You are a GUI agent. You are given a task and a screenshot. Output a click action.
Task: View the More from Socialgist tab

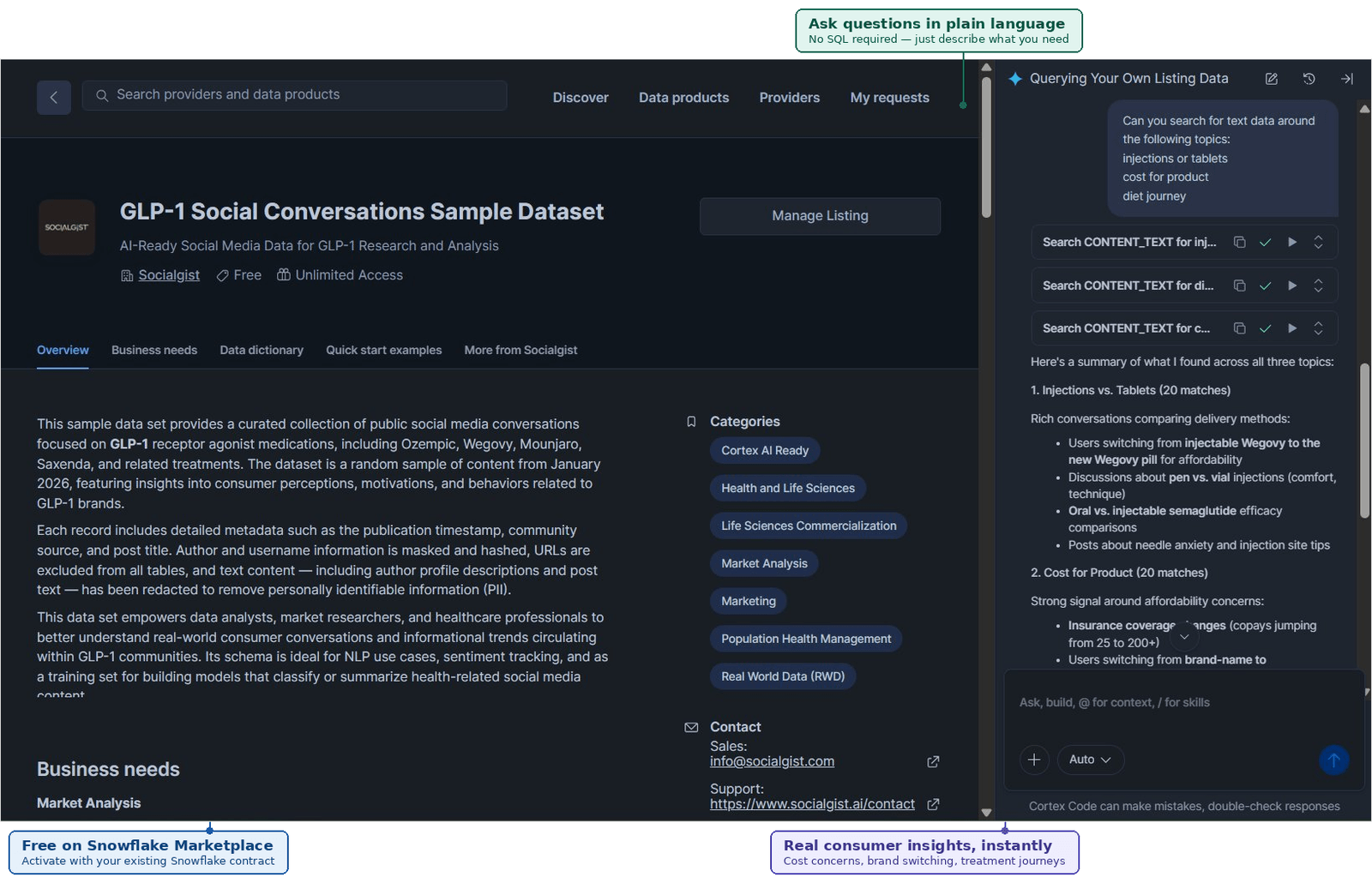[x=521, y=350]
